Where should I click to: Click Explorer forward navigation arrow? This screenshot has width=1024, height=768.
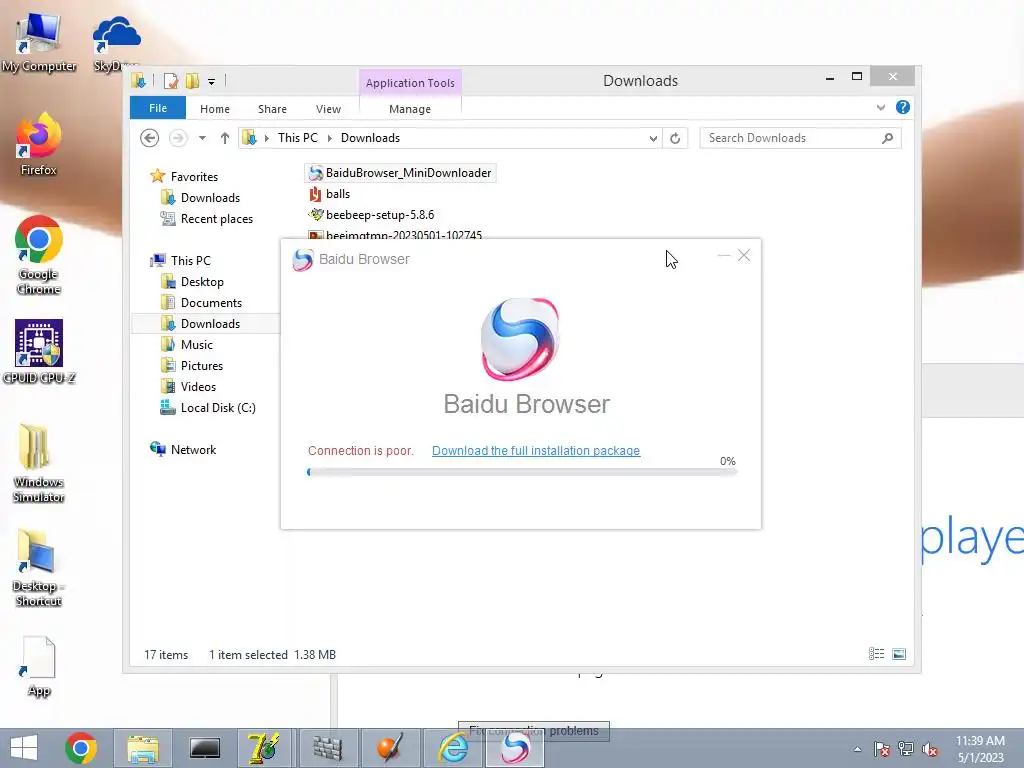[x=178, y=138]
